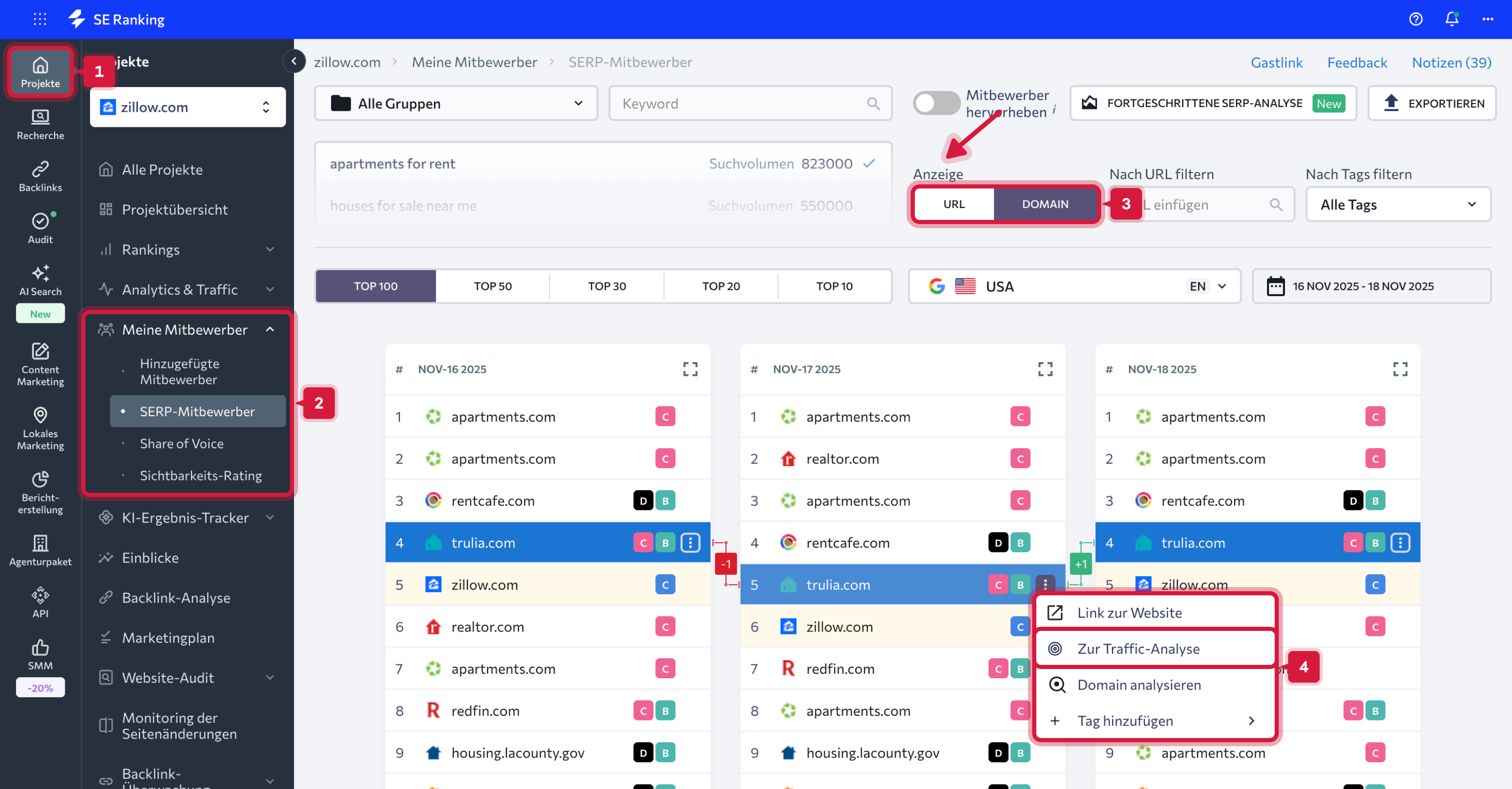Click the EXPORTIEREN button
Viewport: 1512px width, 789px height.
pyautogui.click(x=1432, y=104)
